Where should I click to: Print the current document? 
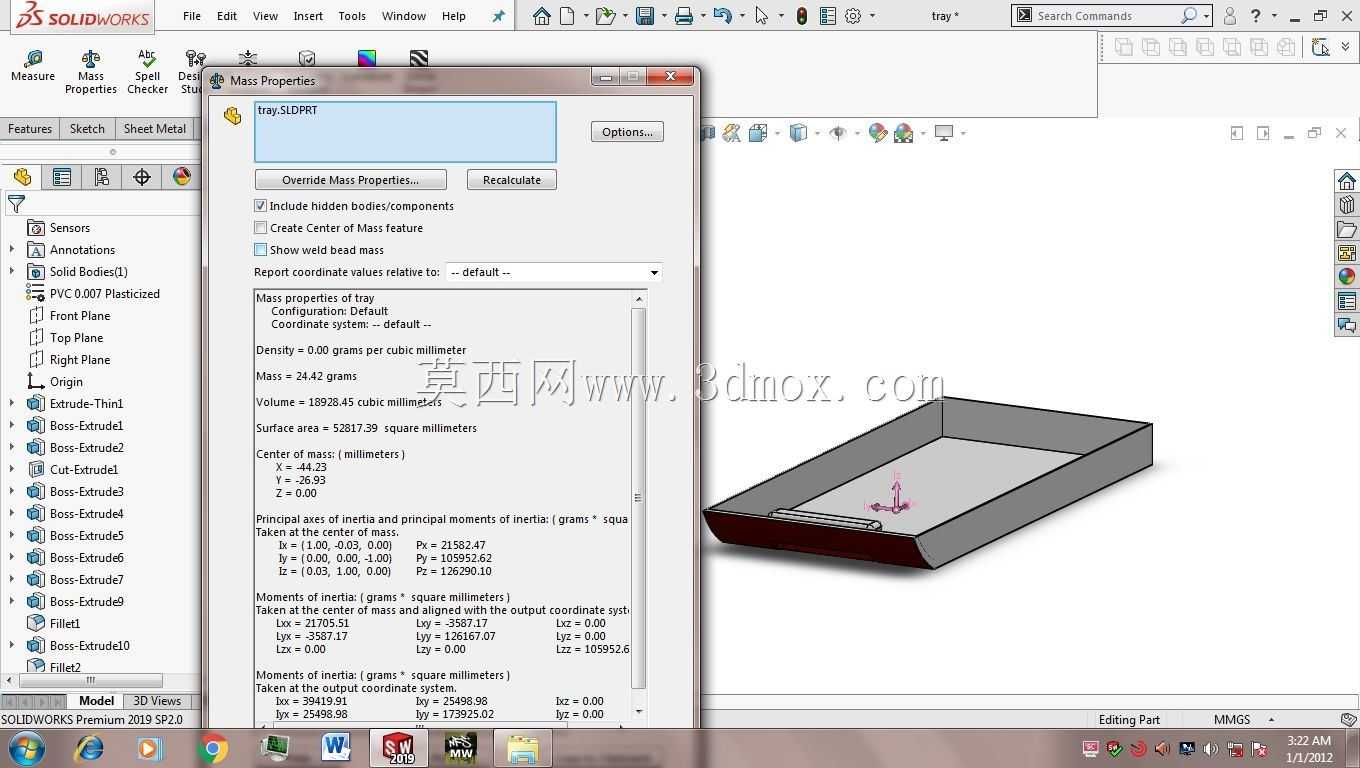coord(684,16)
